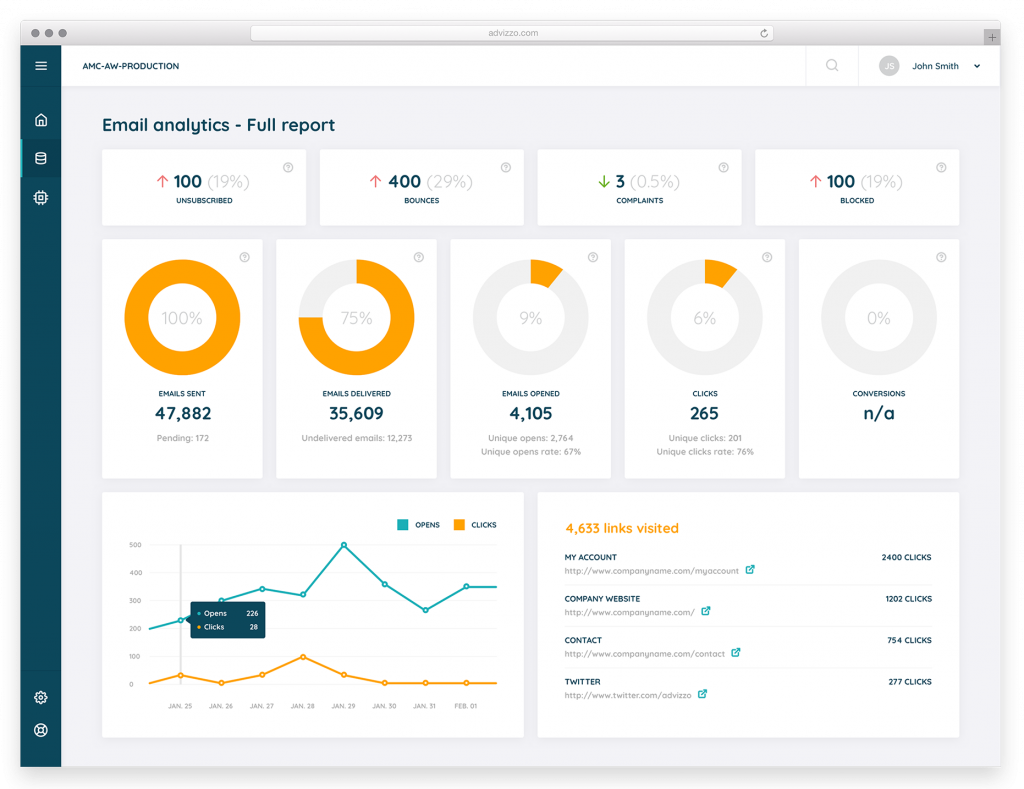1024x789 pixels.
Task: Select the chip-shaped integrations icon in the sidebar
Action: [x=40, y=197]
